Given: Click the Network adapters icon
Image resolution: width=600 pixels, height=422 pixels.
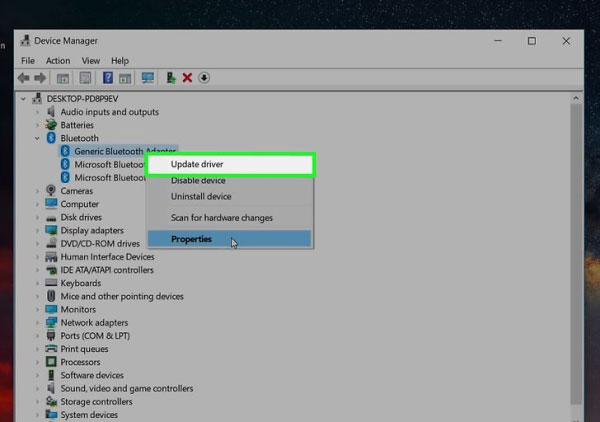Looking at the screenshot, I should click(51, 322).
